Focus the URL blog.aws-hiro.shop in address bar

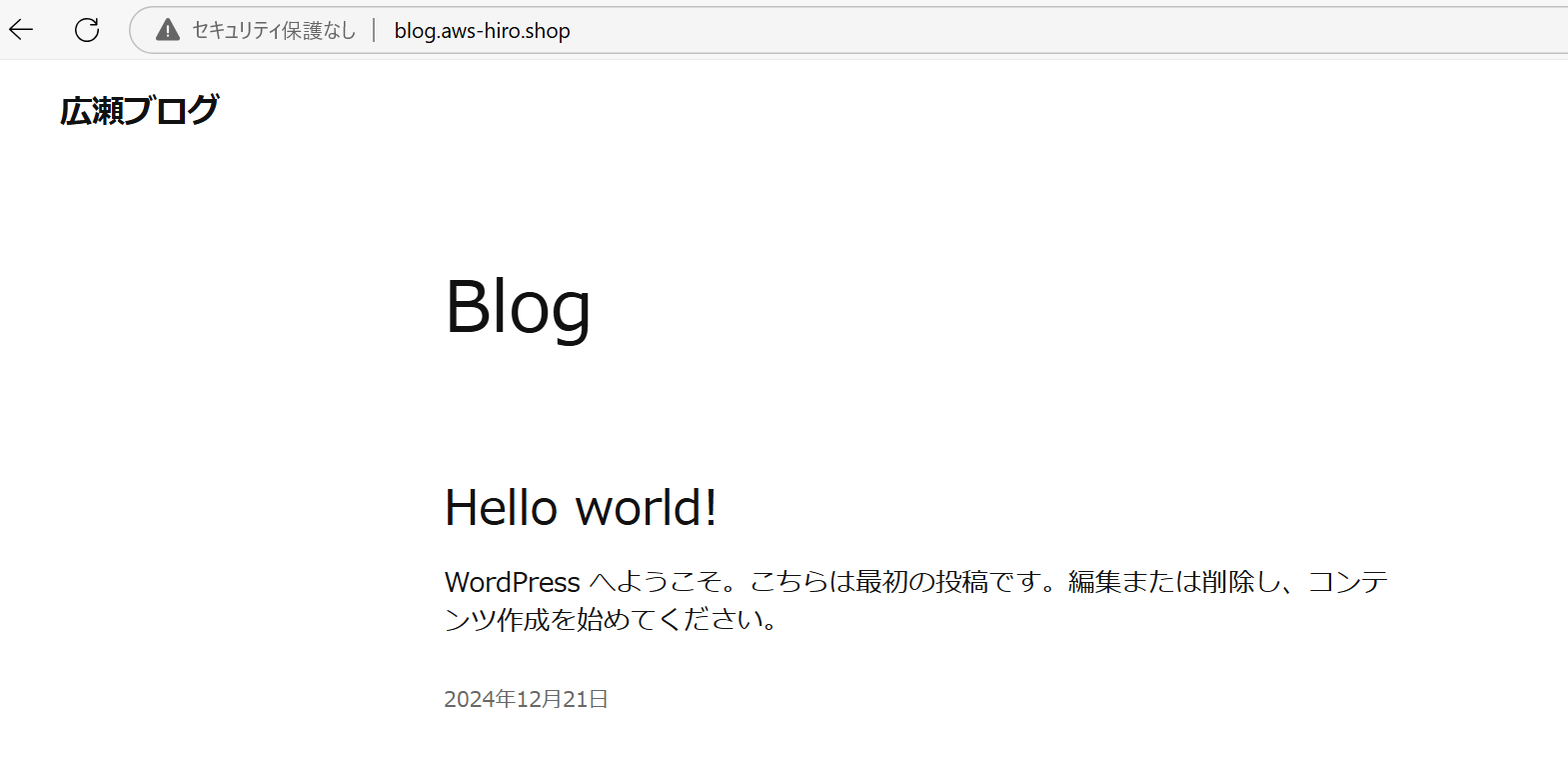click(483, 31)
